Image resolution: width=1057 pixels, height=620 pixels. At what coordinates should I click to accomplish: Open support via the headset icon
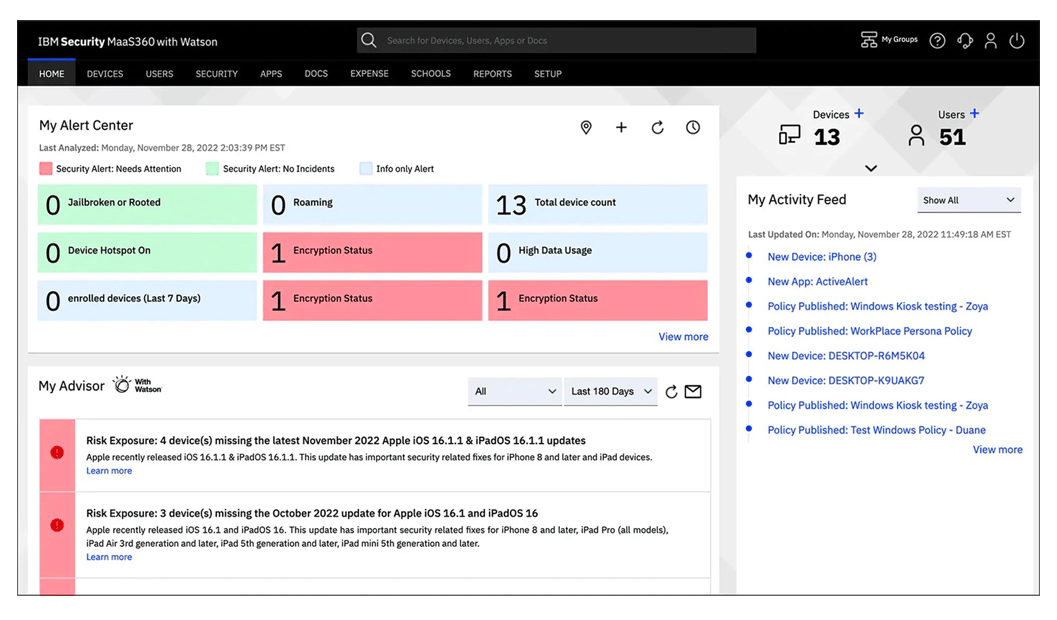coord(964,40)
